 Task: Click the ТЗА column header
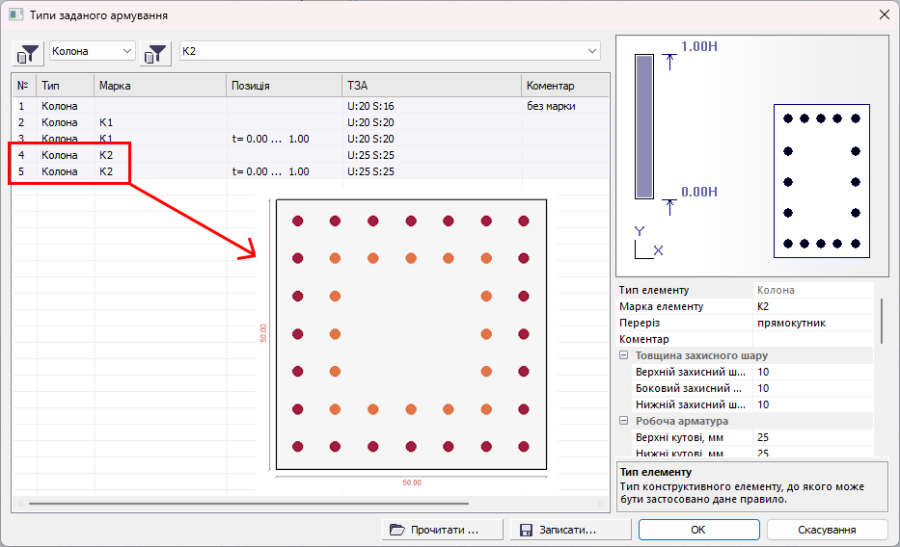point(430,85)
